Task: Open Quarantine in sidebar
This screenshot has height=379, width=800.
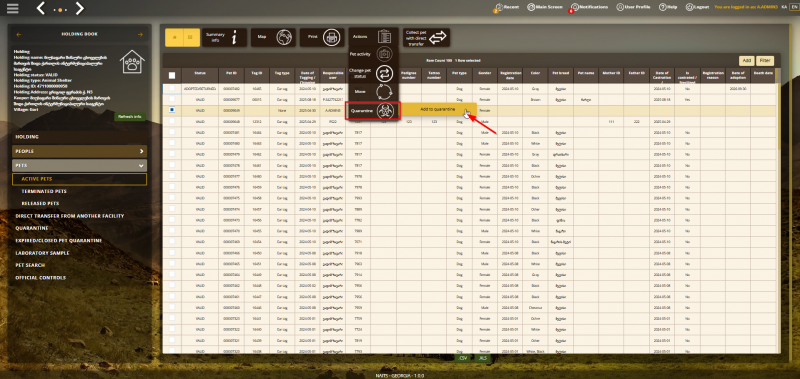Action: [x=32, y=229]
